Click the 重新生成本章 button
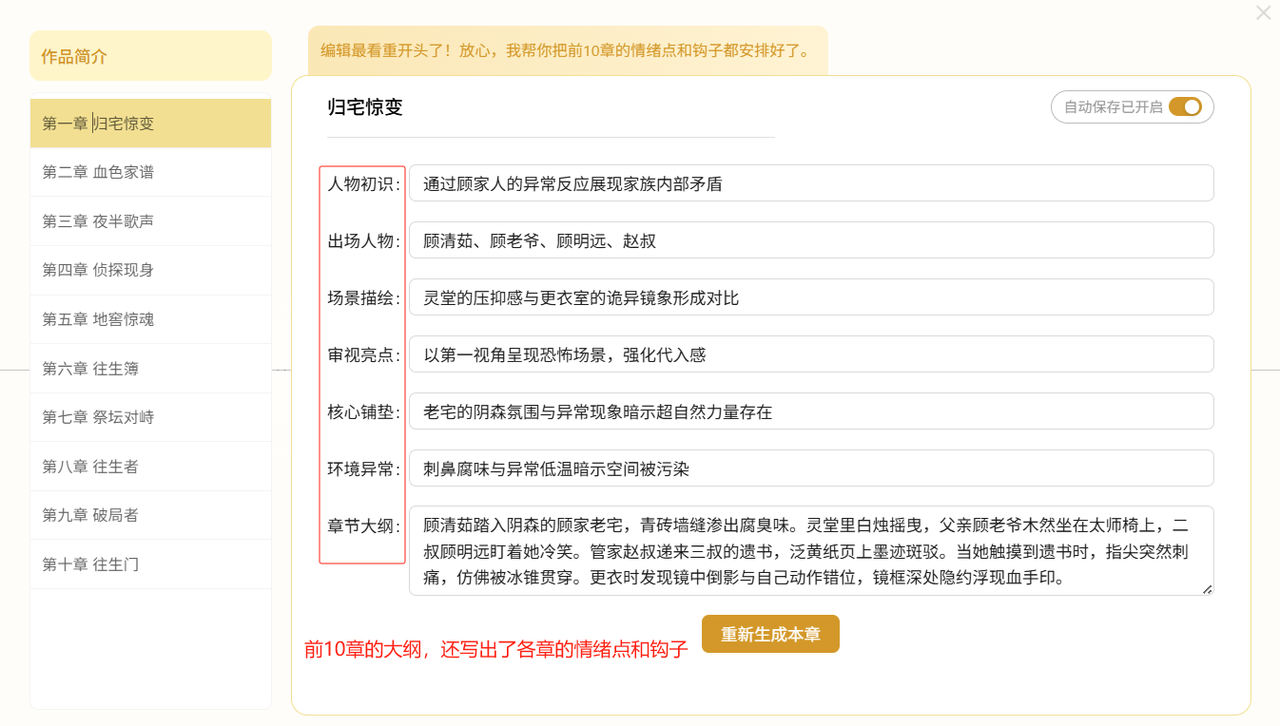The height and width of the screenshot is (726, 1280). (771, 634)
